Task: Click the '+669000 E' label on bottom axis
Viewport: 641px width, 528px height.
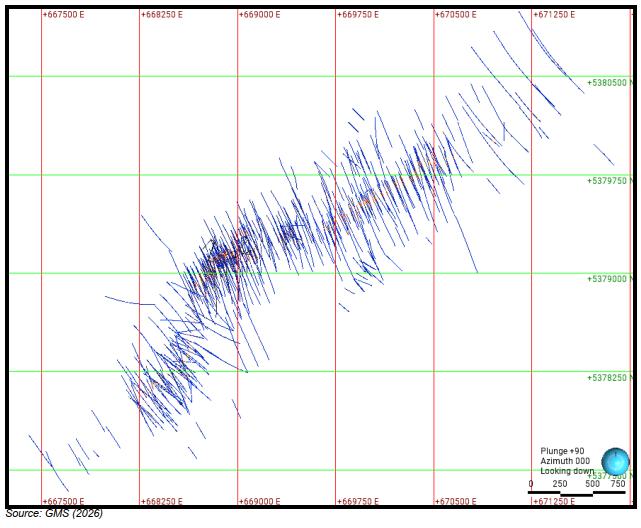Action: [260, 501]
